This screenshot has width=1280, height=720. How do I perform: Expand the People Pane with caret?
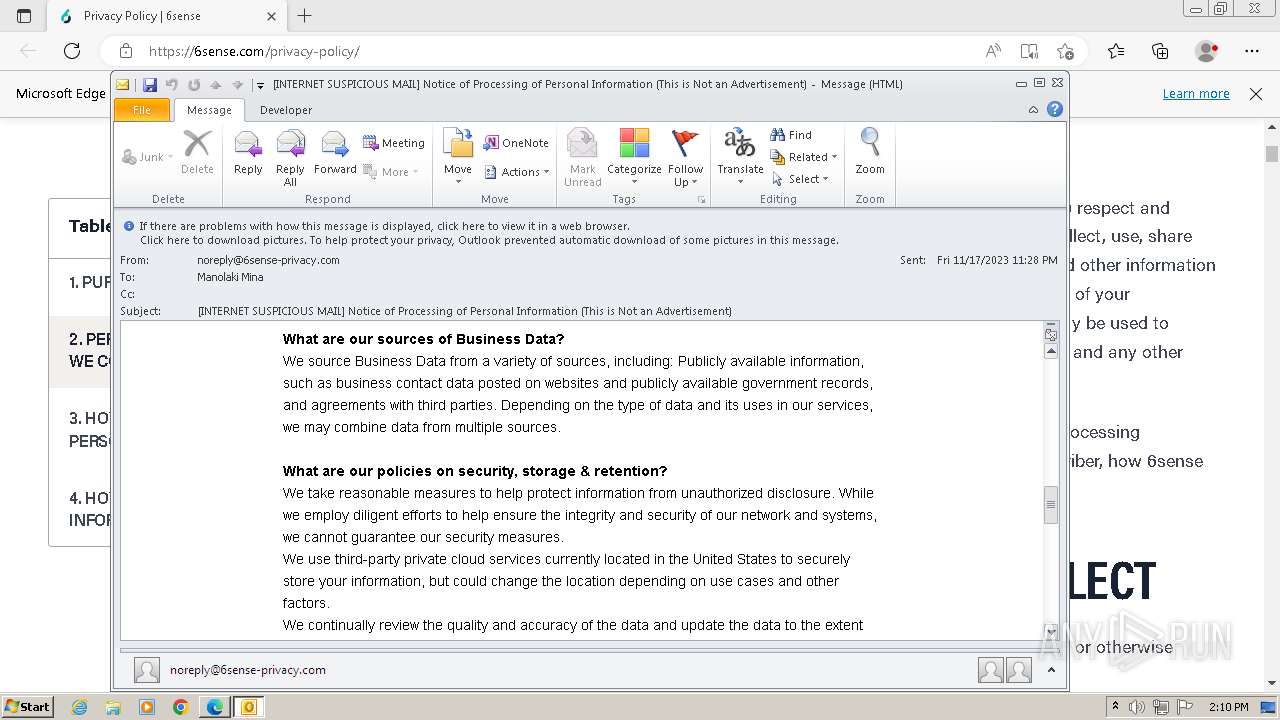click(1051, 670)
